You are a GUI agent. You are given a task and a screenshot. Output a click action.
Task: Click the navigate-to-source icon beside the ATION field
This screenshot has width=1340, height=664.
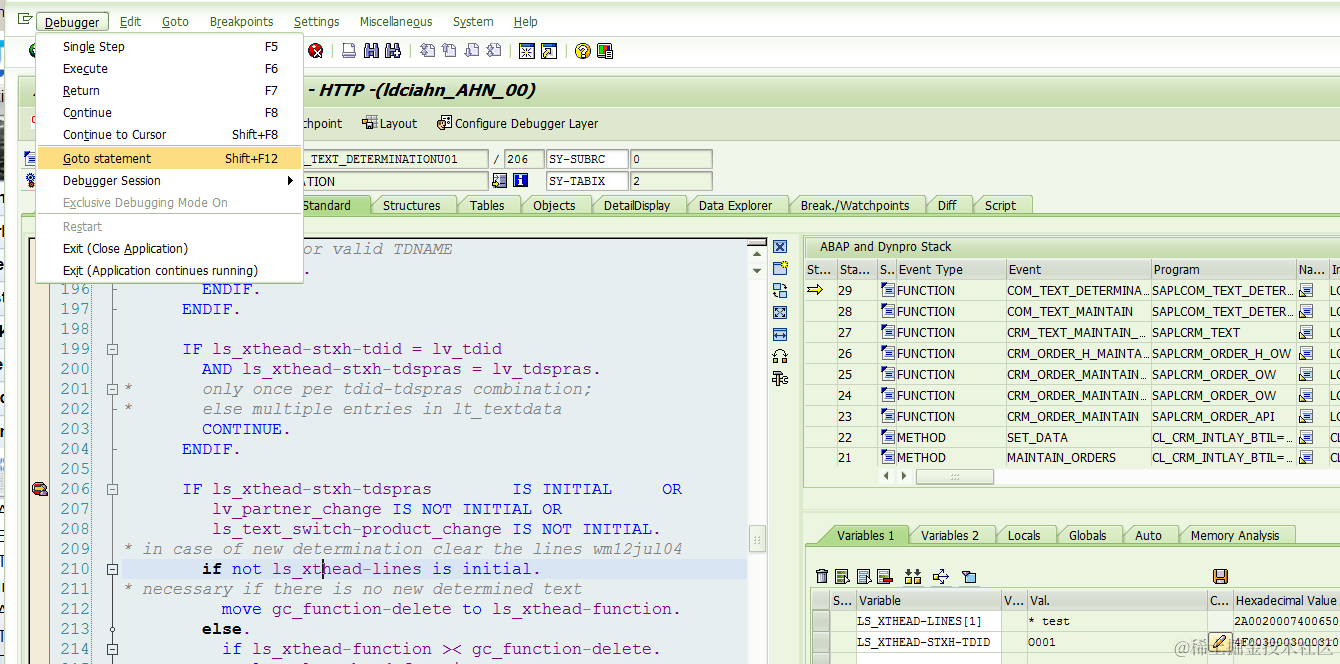tap(499, 181)
